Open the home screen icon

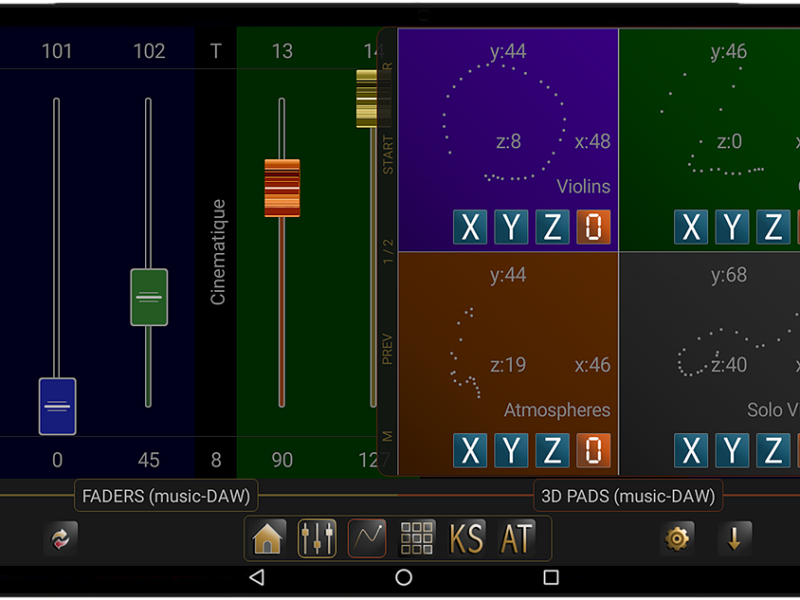pos(268,539)
